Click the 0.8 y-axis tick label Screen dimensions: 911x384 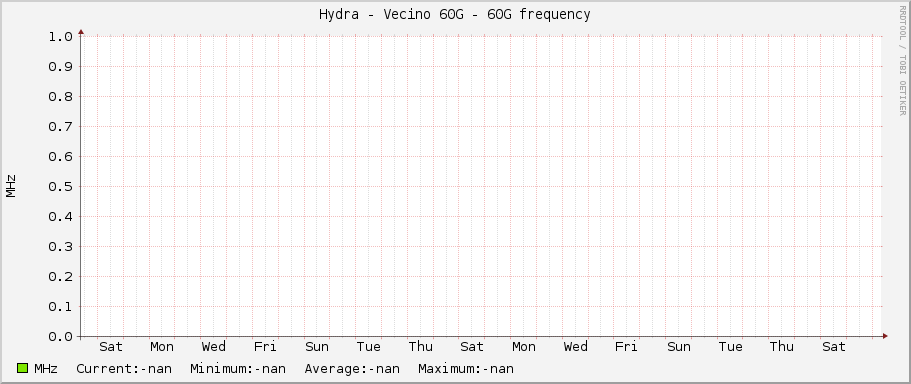[x=60, y=97]
